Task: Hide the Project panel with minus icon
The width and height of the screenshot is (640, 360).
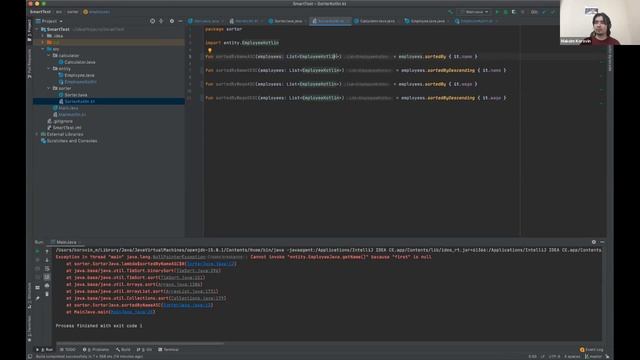Action: 180,21
